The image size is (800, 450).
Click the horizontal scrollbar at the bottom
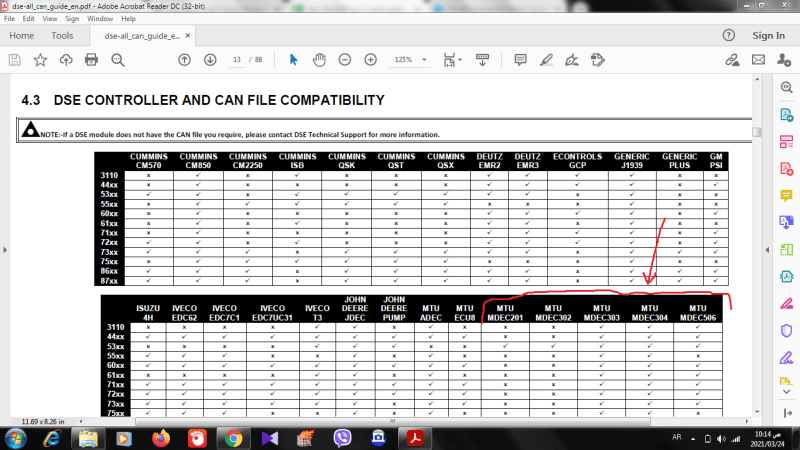pos(393,421)
